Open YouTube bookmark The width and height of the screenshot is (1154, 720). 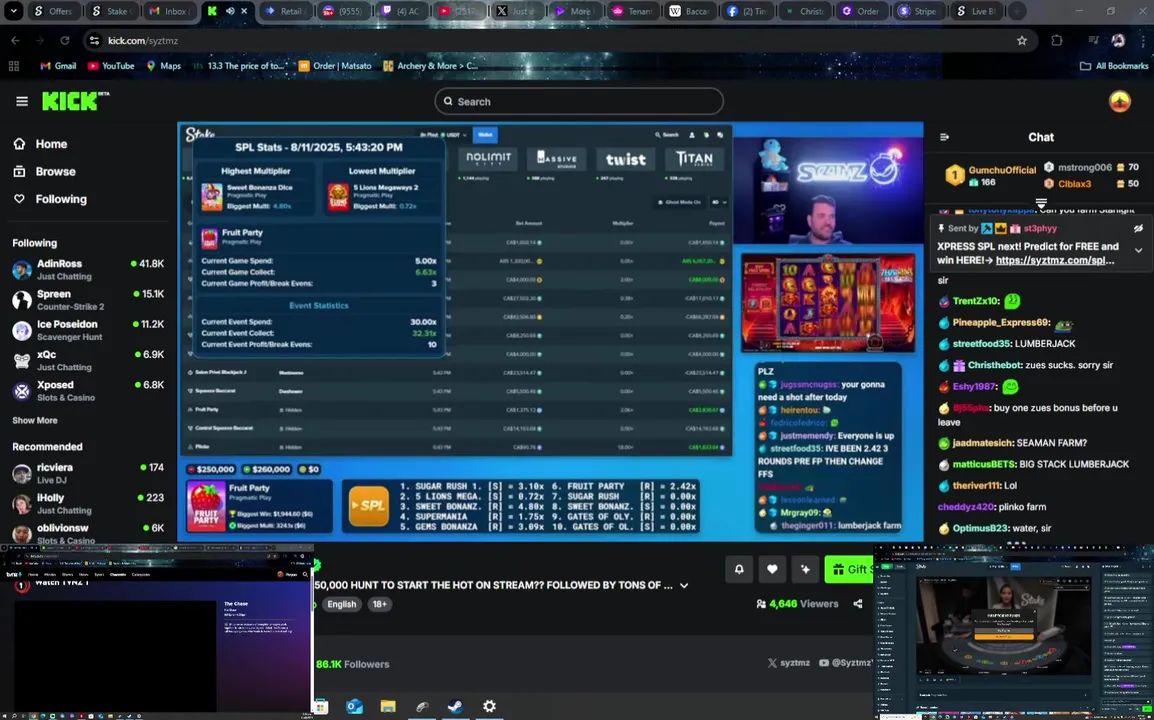pos(111,66)
